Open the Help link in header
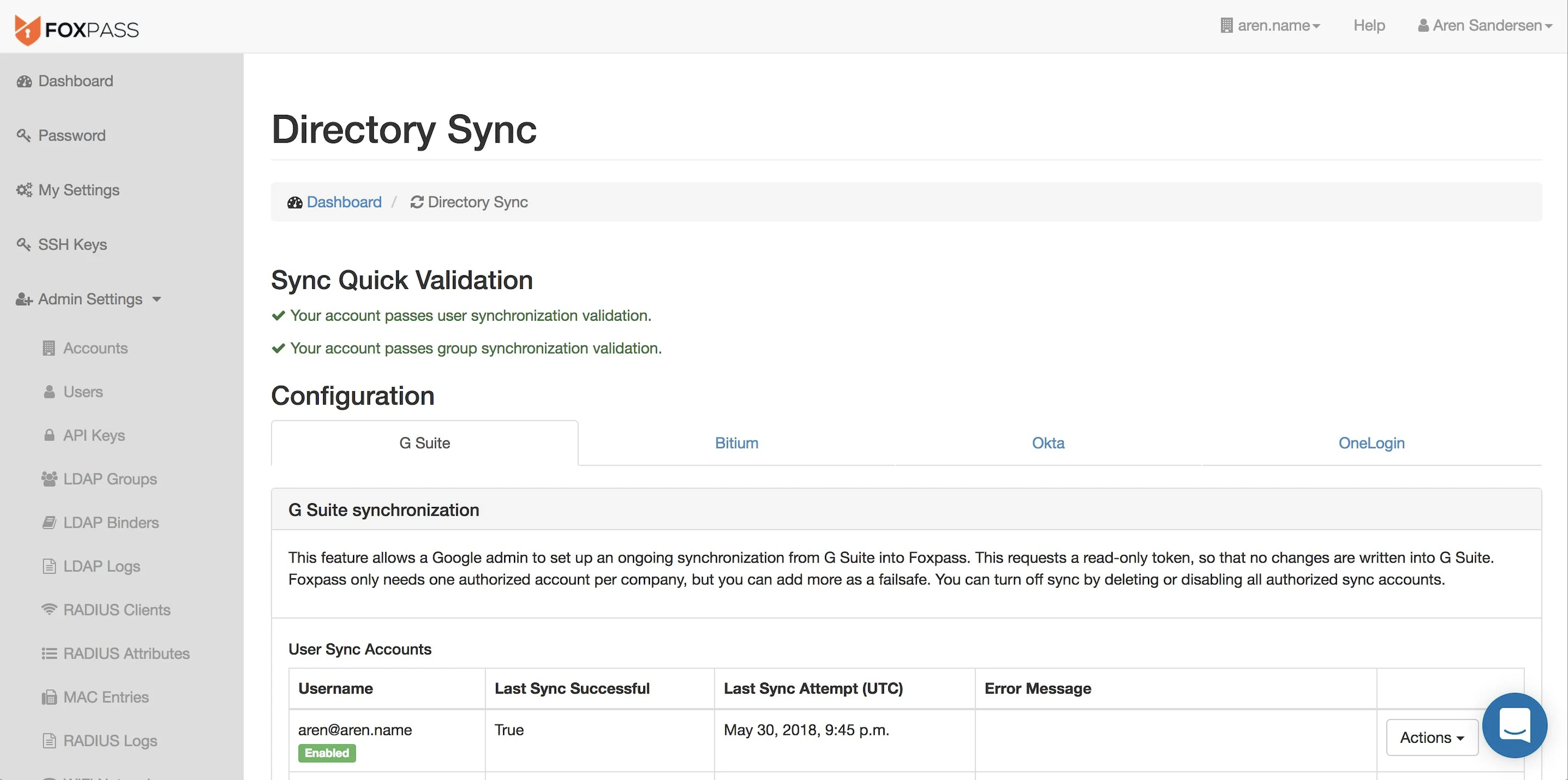Viewport: 1568px width, 780px height. pos(1369,26)
